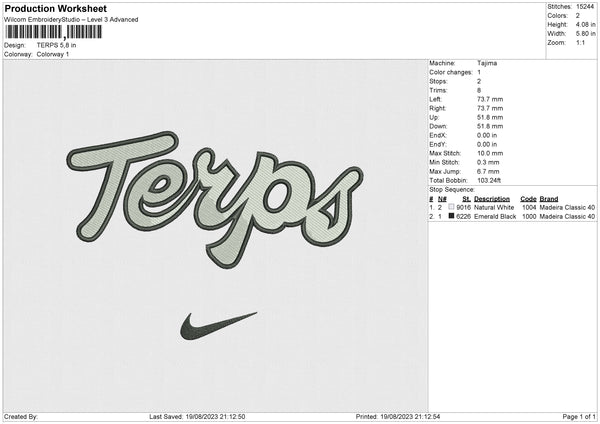Image resolution: width=600 pixels, height=424 pixels.
Task: Click the EndY value 0.00 in
Action: 487,144
